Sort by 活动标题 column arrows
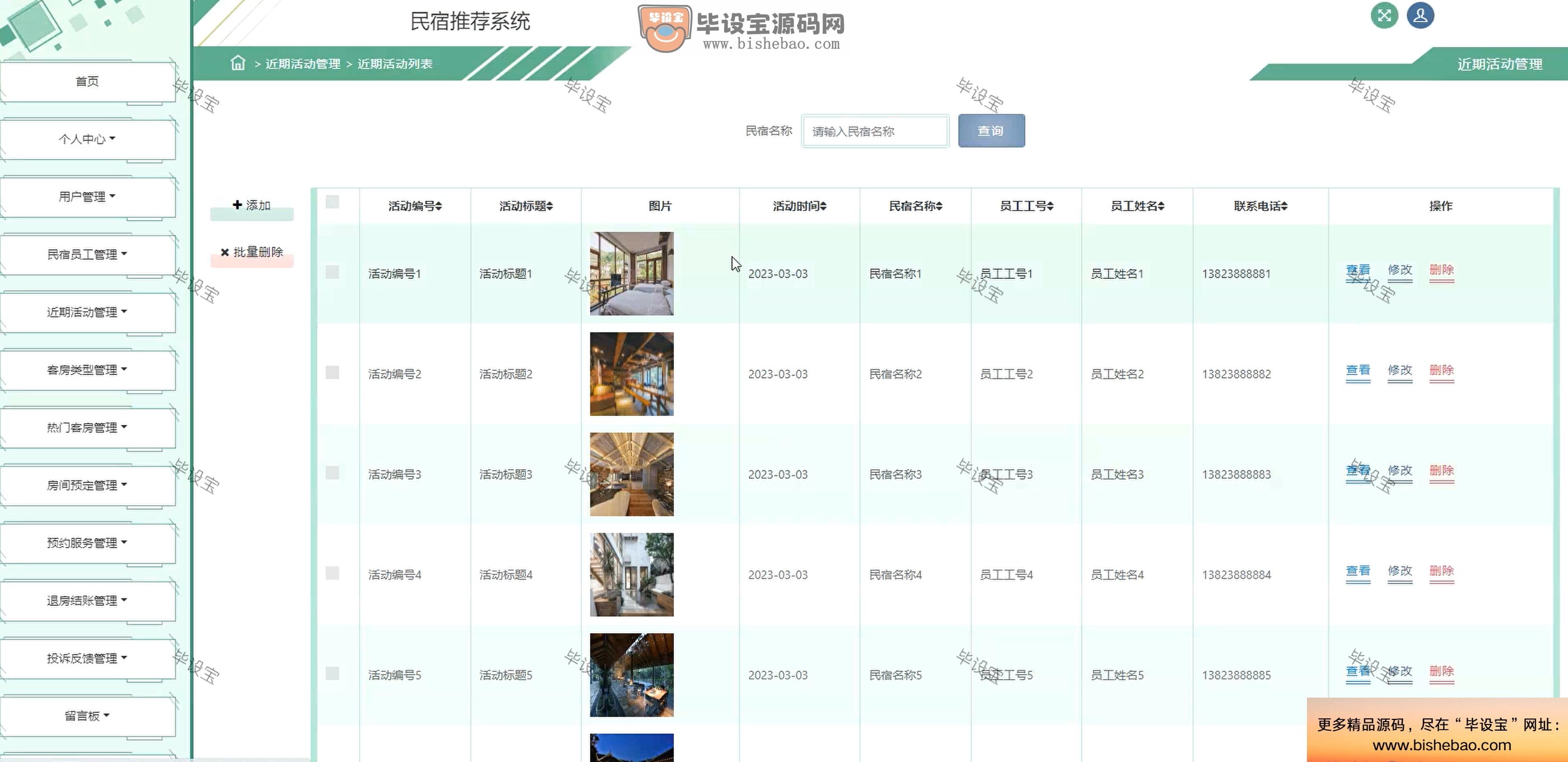 [x=549, y=206]
